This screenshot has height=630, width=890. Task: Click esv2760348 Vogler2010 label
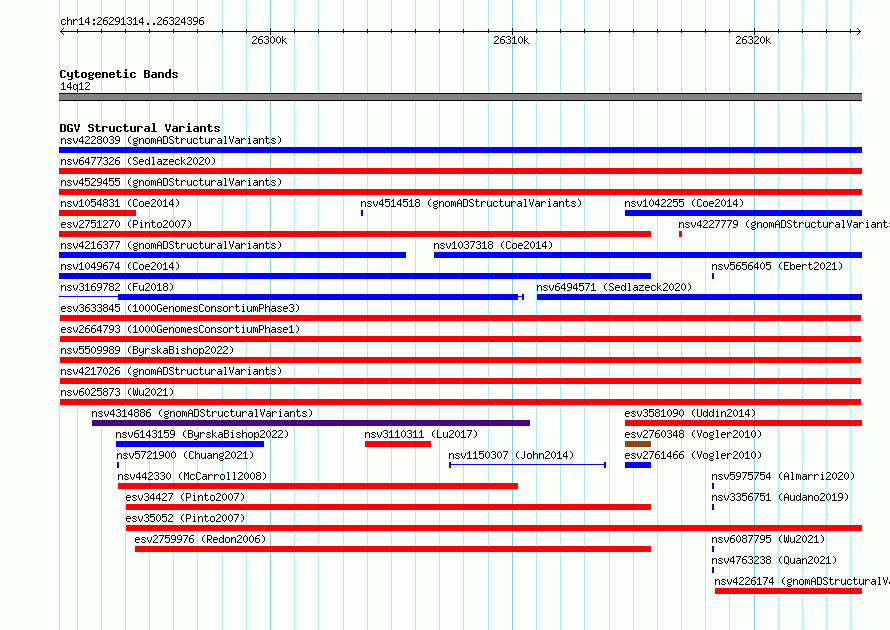click(x=693, y=434)
